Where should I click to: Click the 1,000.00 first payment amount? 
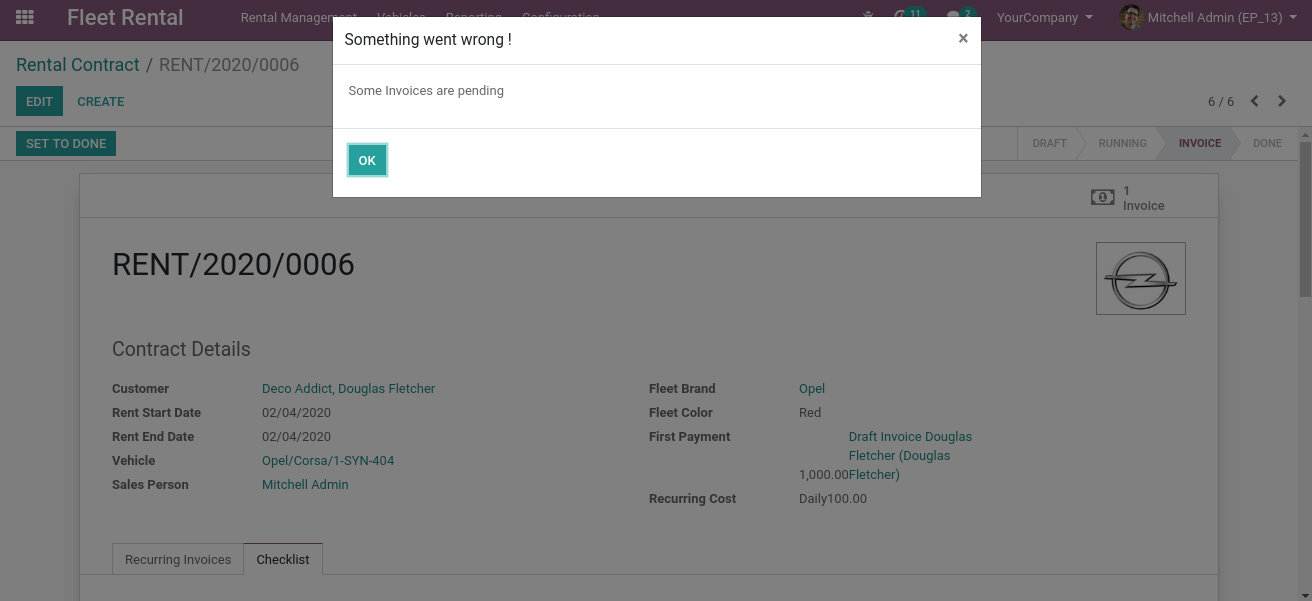click(824, 475)
